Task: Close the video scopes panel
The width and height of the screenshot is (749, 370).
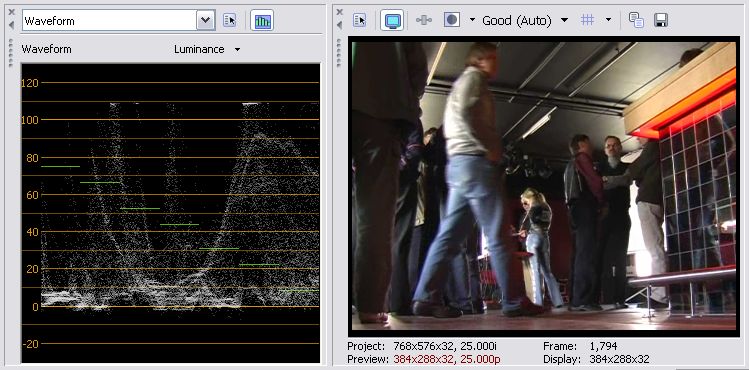Action: click(x=12, y=12)
